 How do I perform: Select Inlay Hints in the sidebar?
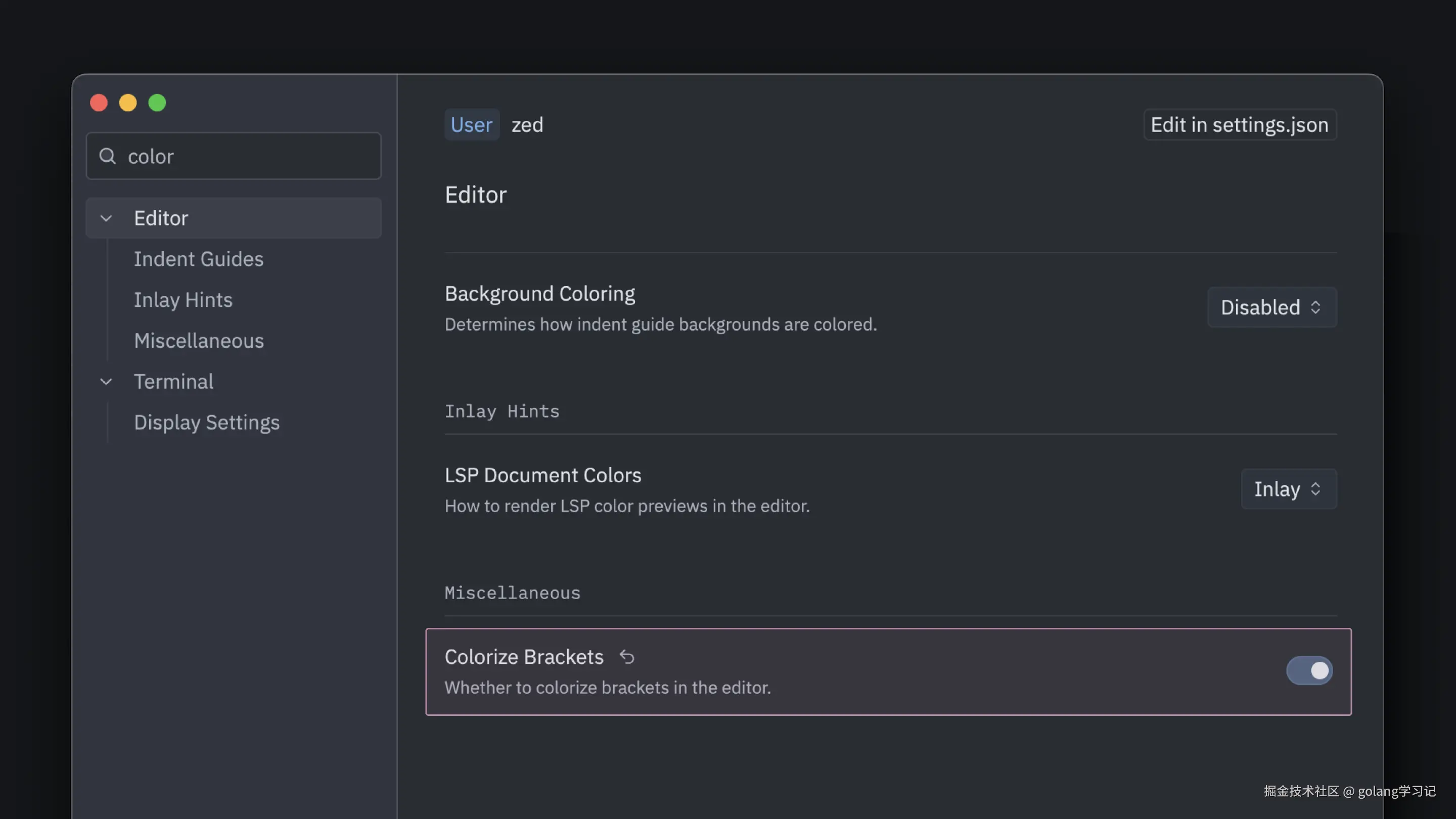(183, 300)
